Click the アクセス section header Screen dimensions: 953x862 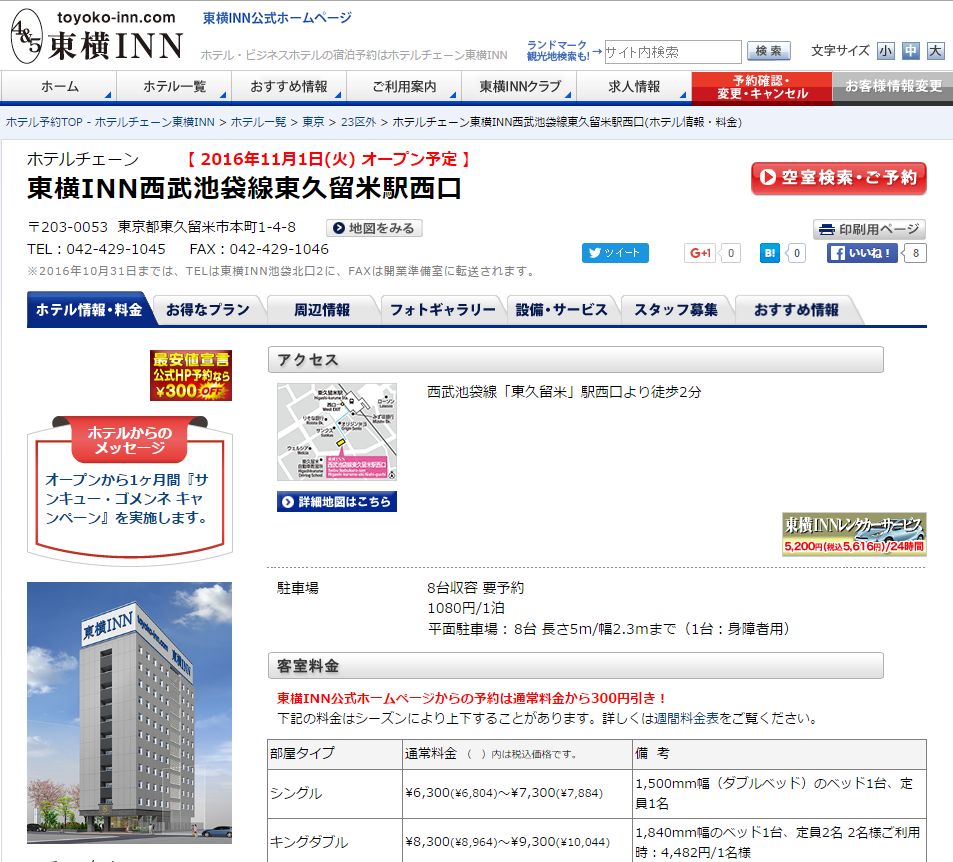[576, 360]
